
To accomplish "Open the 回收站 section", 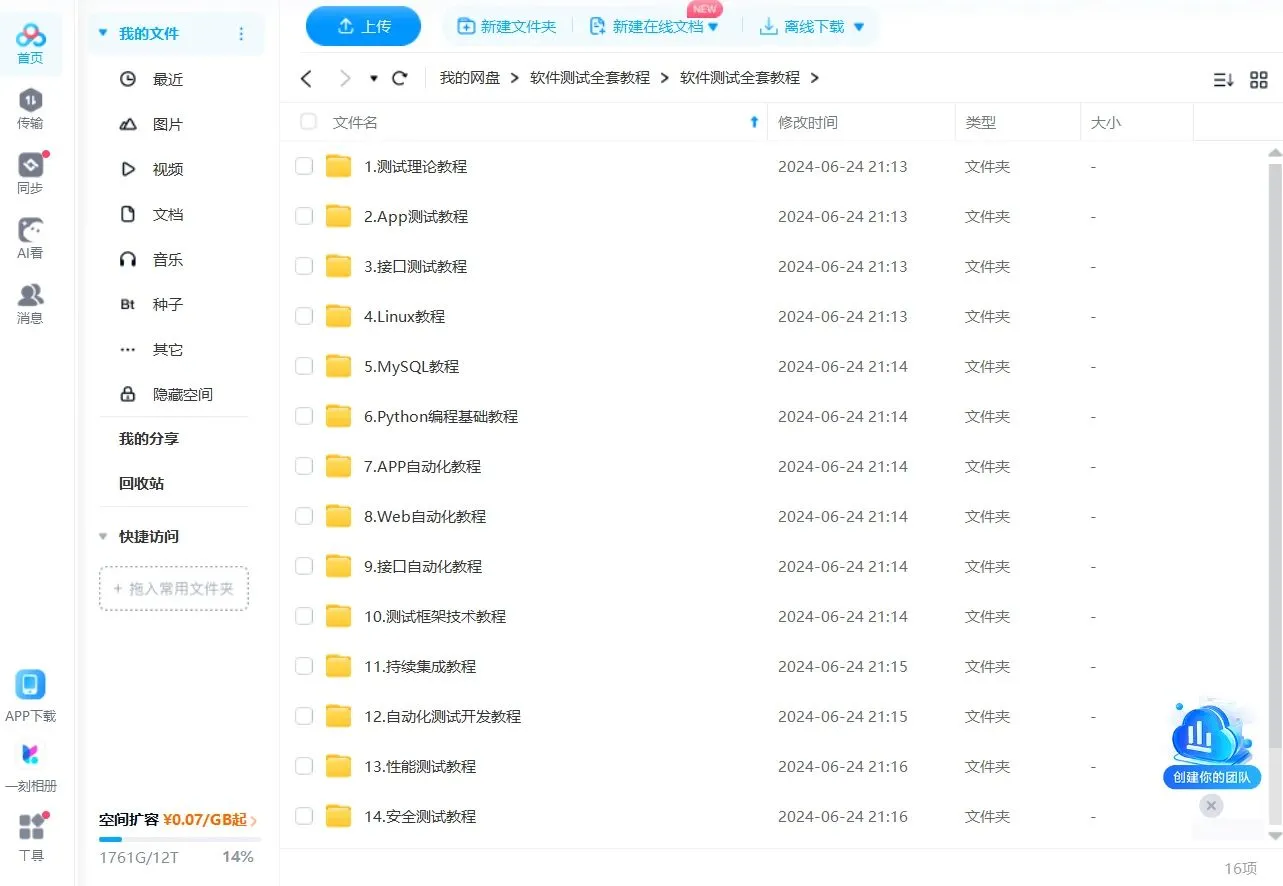I will [140, 483].
